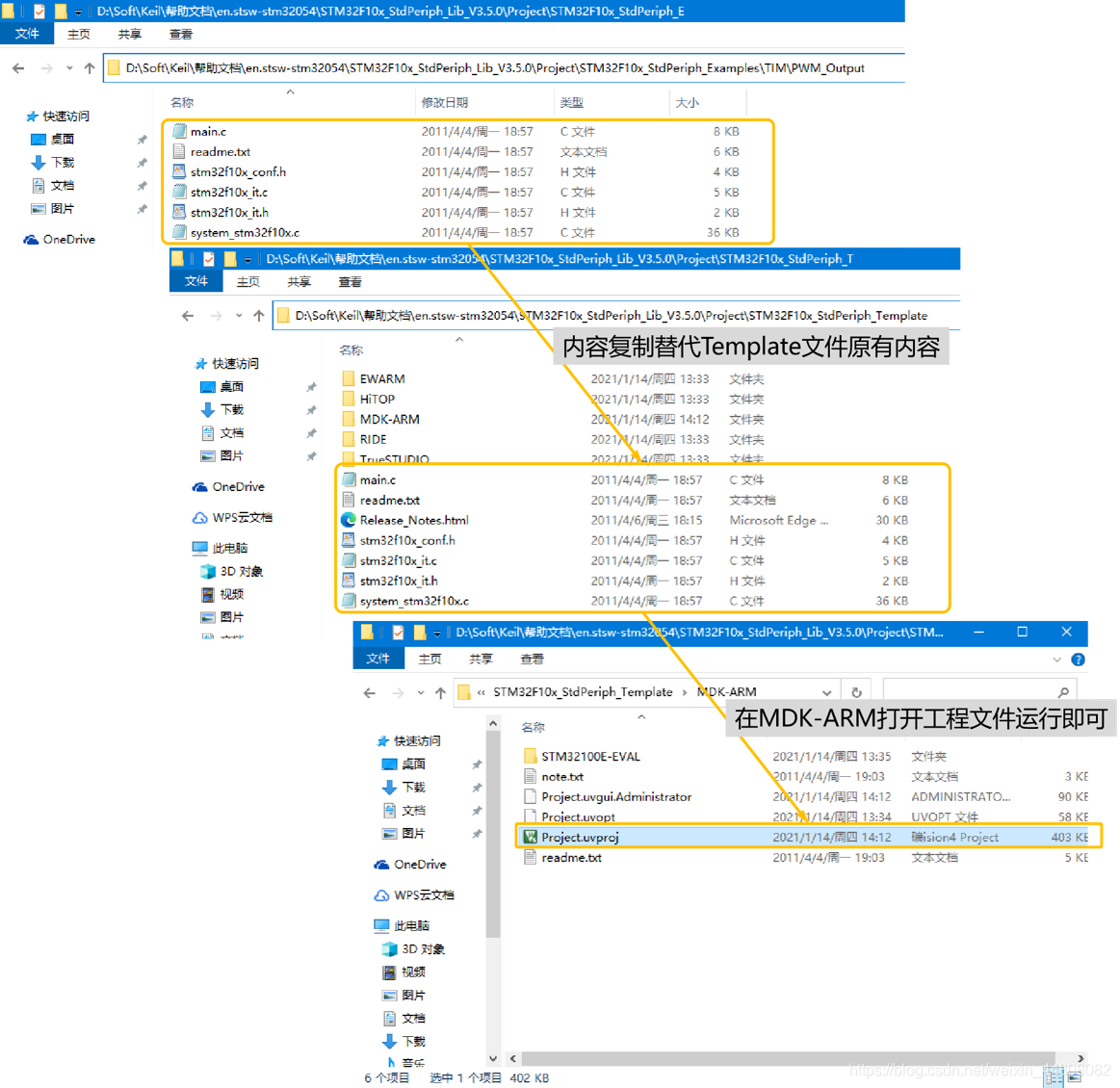Screen dimensions: 1120x1088
Task: Open 文件 menu in MDK-ARM window
Action: coord(378,659)
